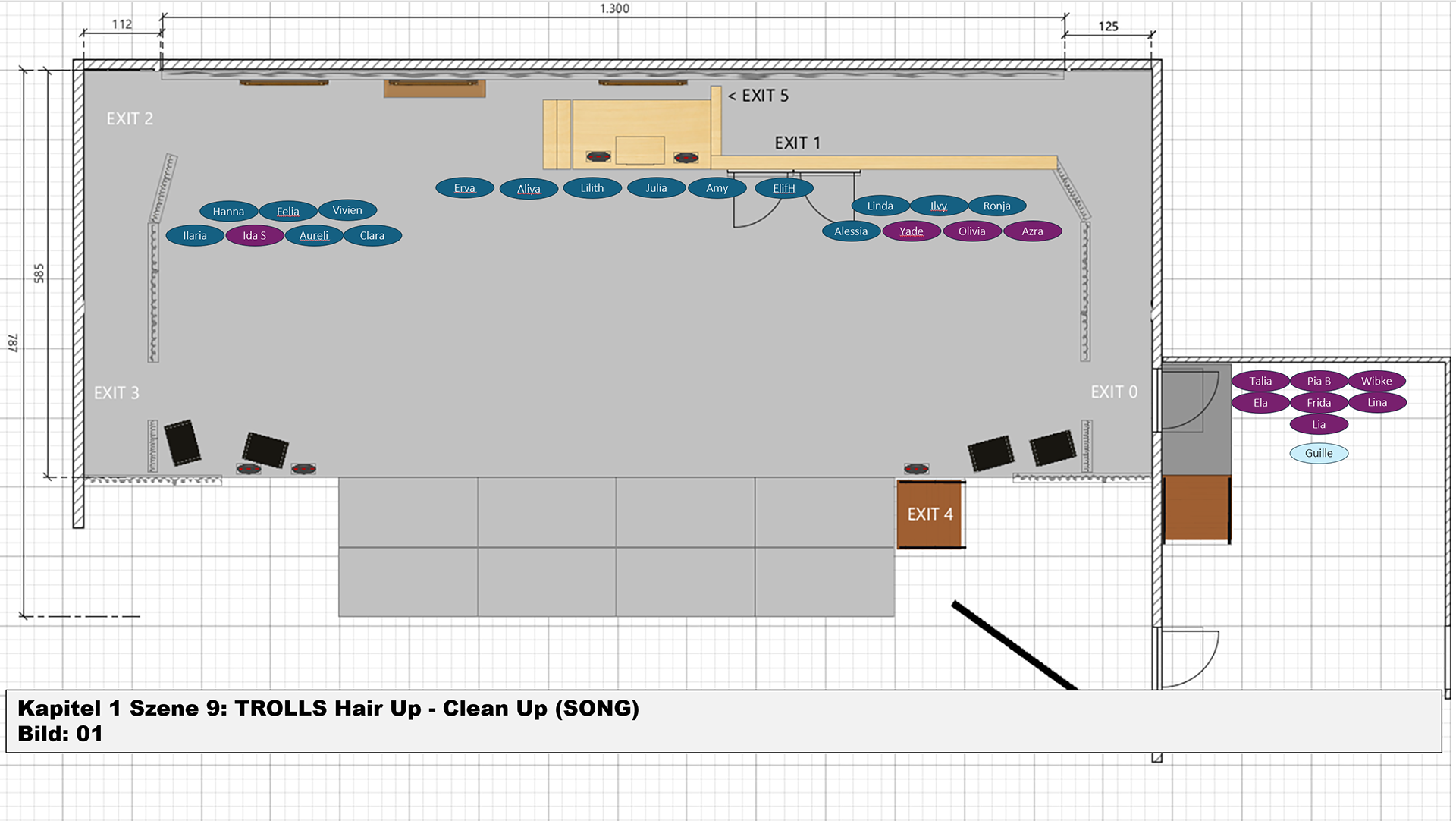Click the Ida S purple marker
The width and height of the screenshot is (1456, 821).
click(255, 235)
